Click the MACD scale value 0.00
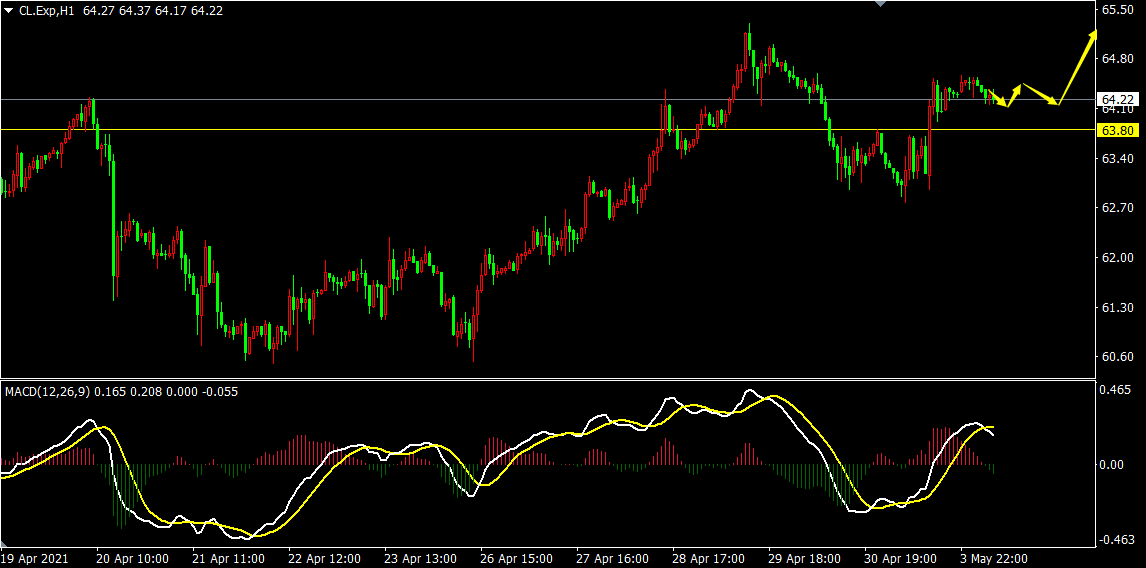Image resolution: width=1146 pixels, height=568 pixels. 1112,465
